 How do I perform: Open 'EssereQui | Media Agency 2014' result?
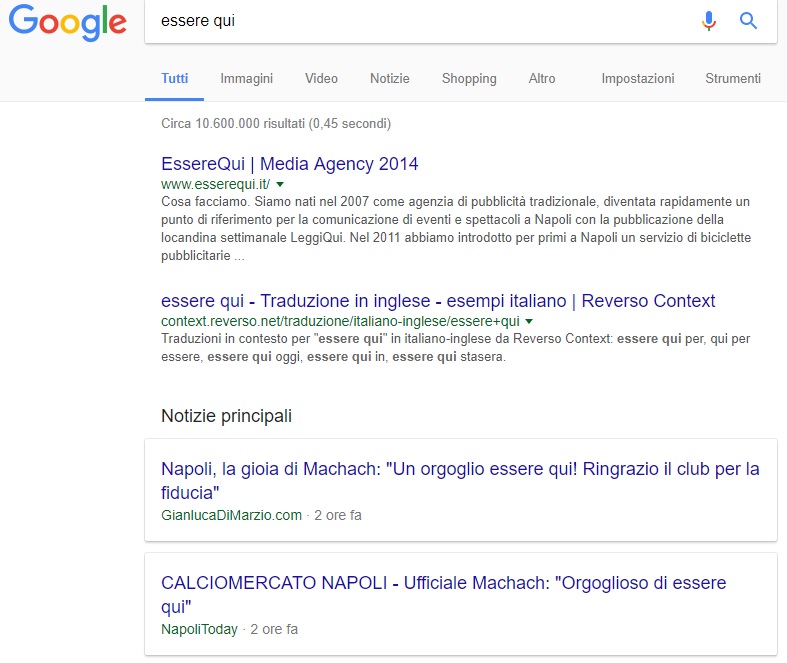[x=289, y=164]
